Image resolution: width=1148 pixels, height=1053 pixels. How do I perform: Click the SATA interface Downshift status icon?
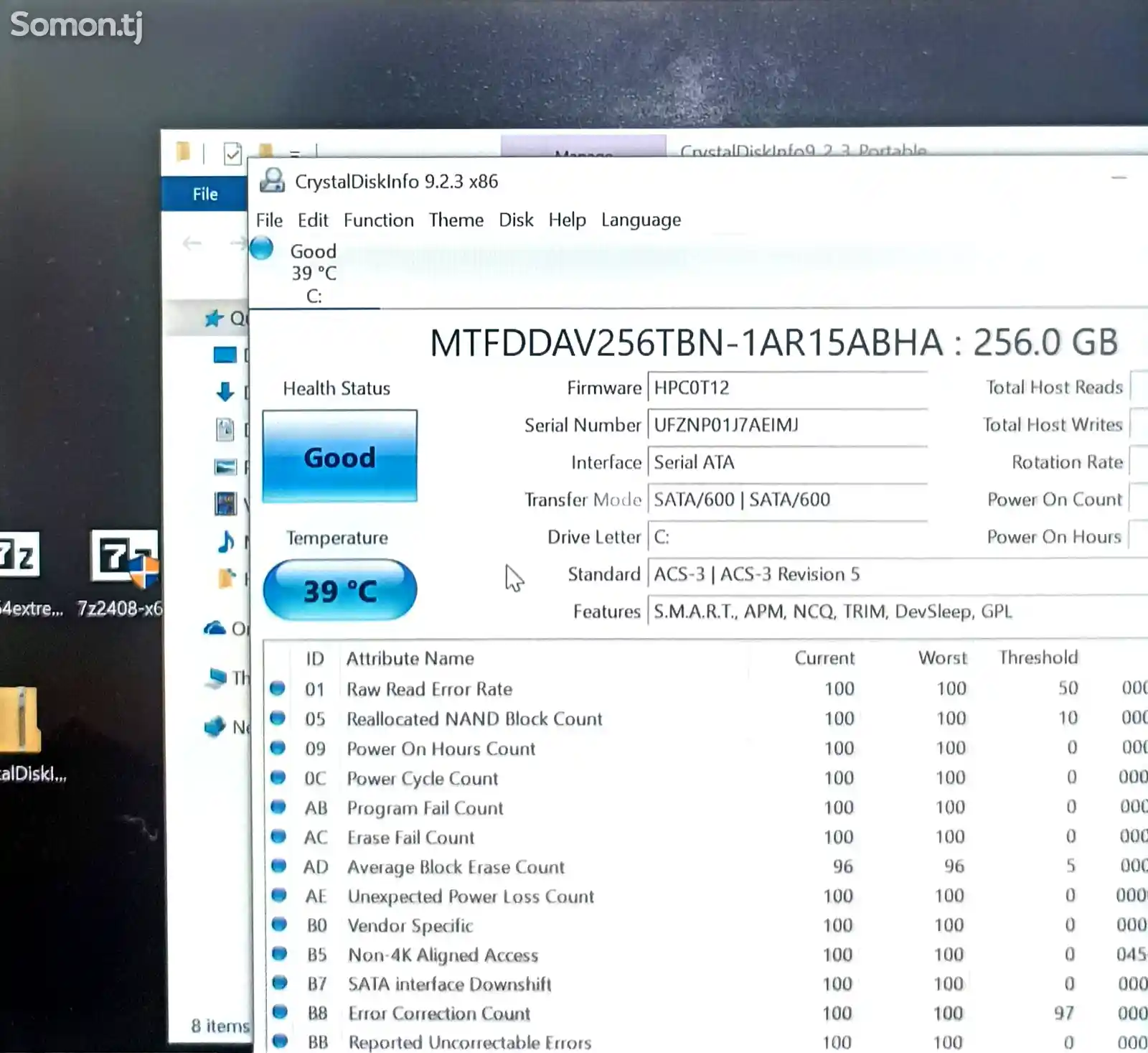pyautogui.click(x=280, y=983)
